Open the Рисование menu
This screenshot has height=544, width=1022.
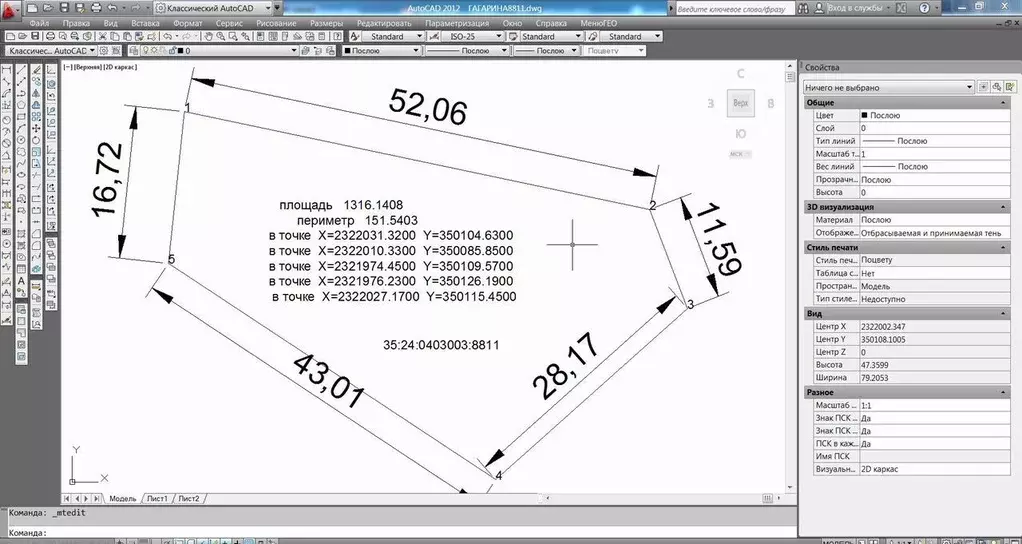click(276, 23)
